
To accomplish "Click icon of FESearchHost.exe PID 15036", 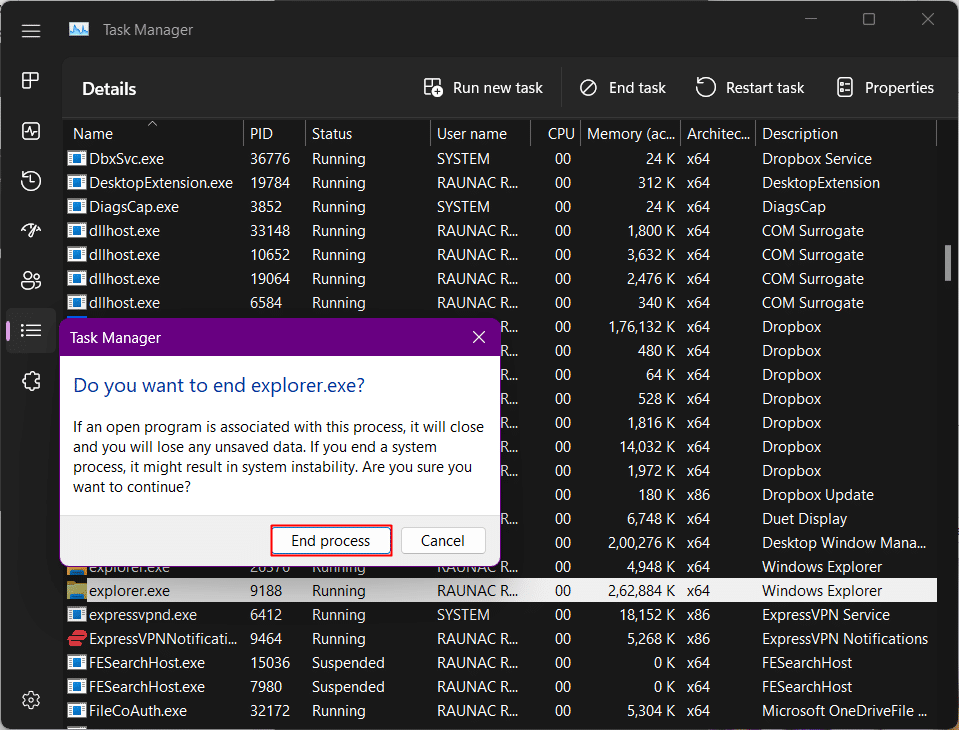I will [x=76, y=662].
